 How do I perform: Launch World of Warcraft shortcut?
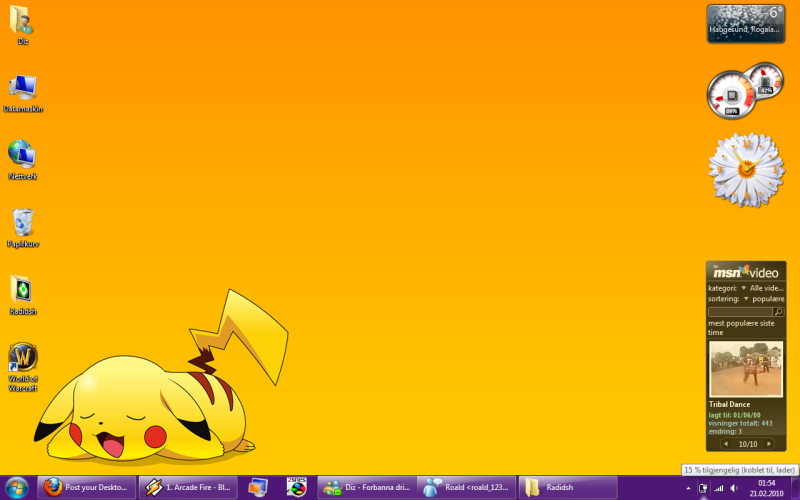click(x=22, y=367)
